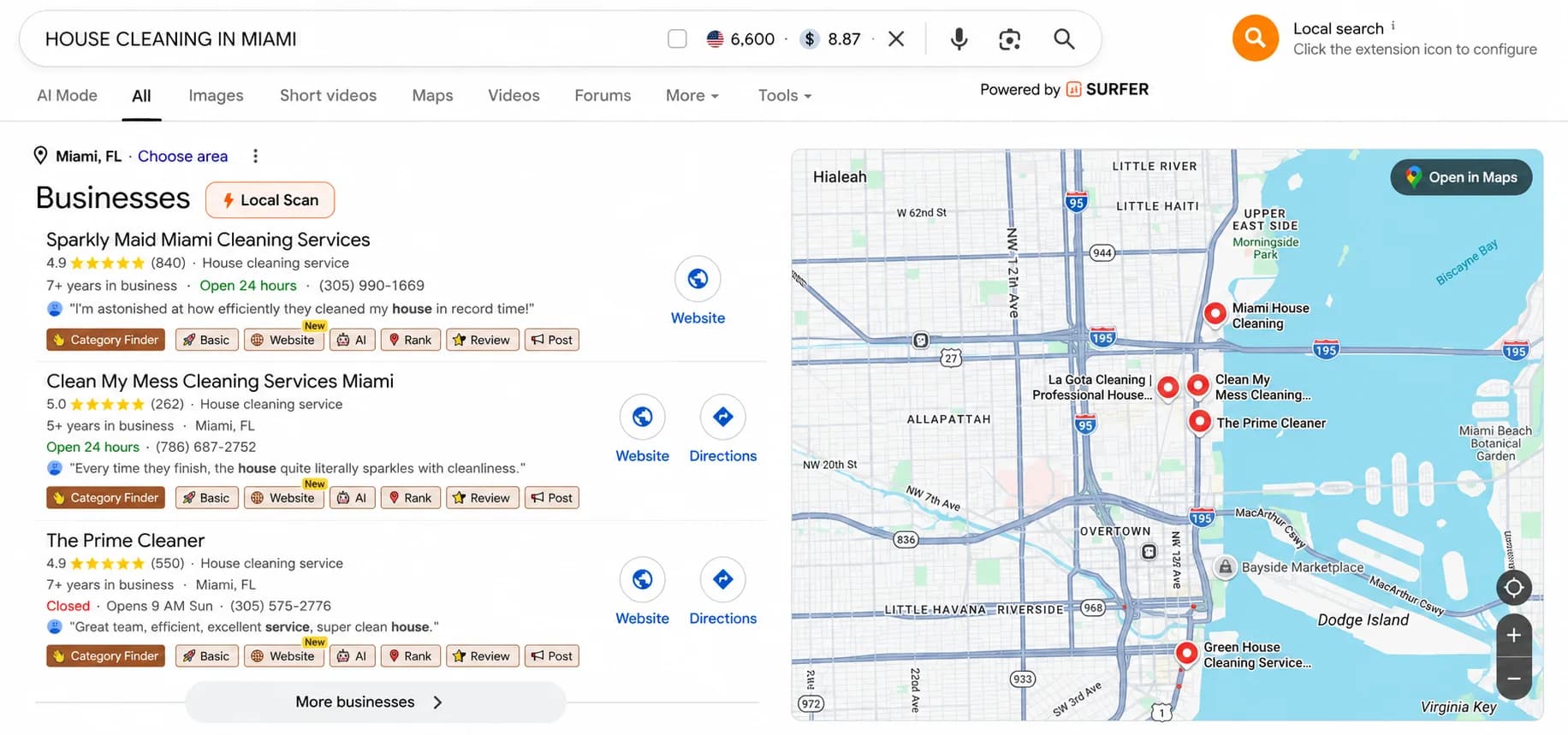Click Basic button under Clean My Mess
This screenshot has width=1568, height=735.
206,498
